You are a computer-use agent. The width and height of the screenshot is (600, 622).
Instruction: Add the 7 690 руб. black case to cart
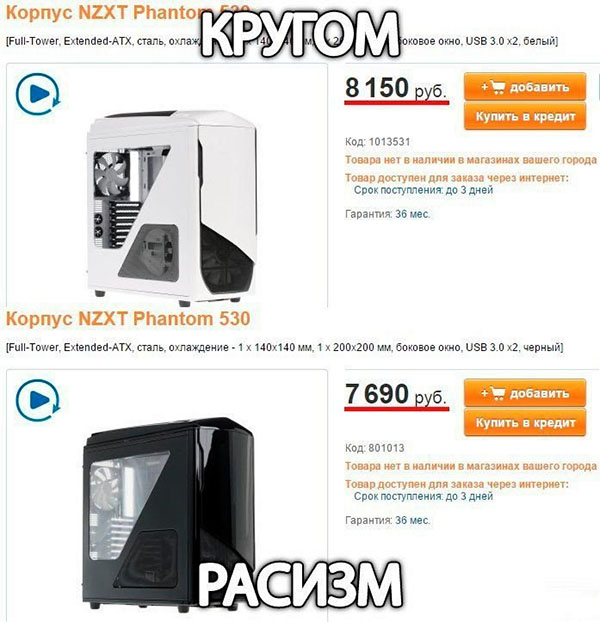pos(525,393)
